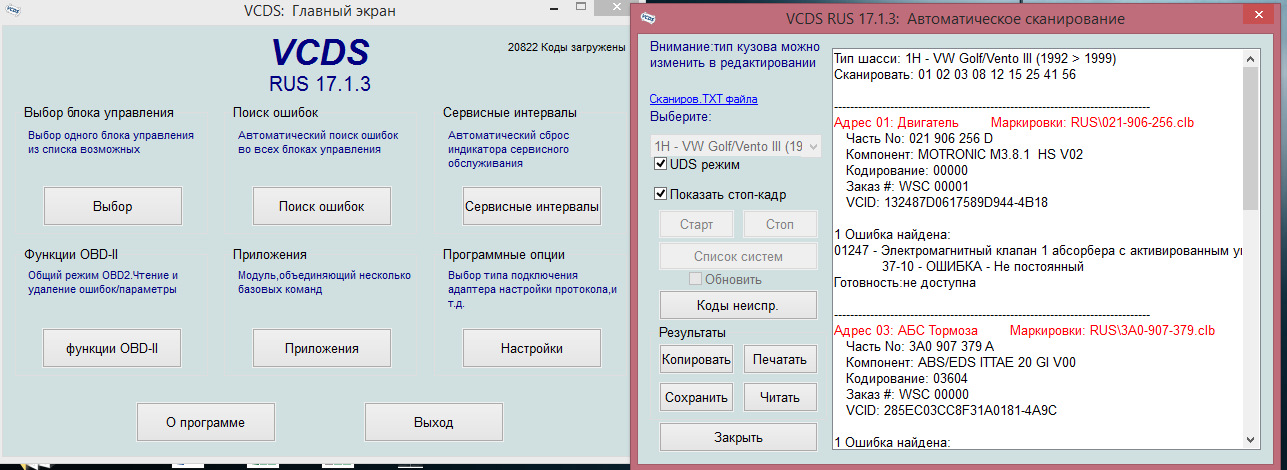Click VCID: 132487D0617589D944-4B18 line
The width and height of the screenshot is (1287, 470).
(946, 203)
